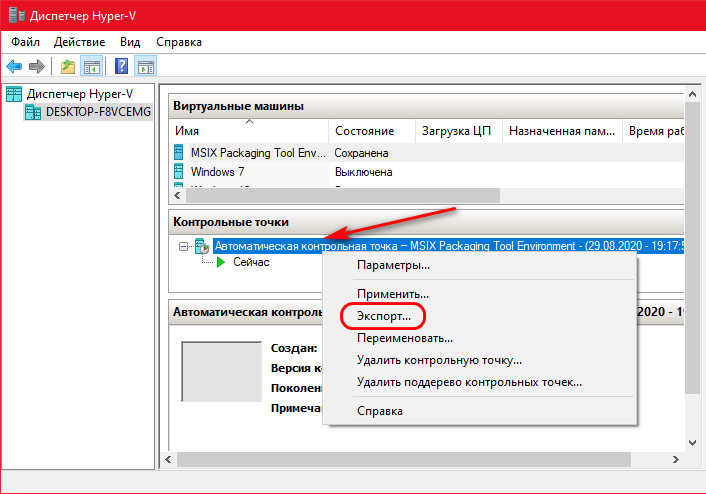Click the main pane scroll down arrow
The image size is (706, 494).
[692, 443]
